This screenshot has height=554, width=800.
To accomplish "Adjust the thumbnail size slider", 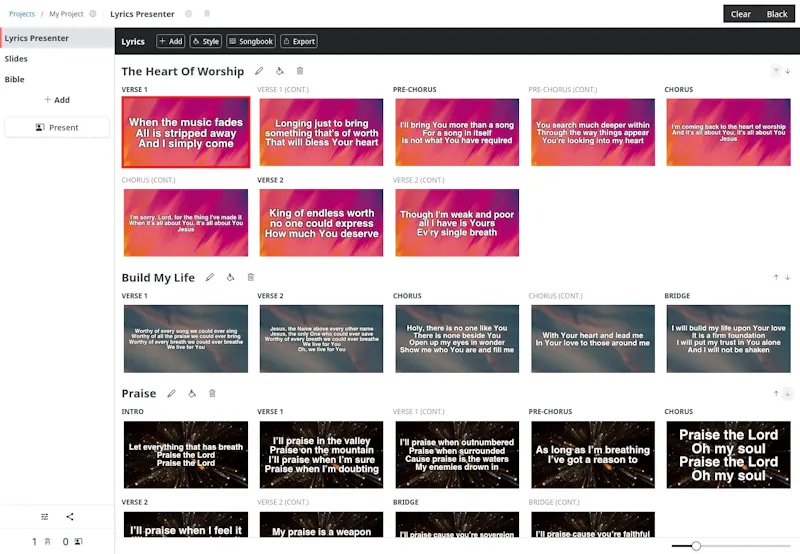I will click(x=696, y=546).
